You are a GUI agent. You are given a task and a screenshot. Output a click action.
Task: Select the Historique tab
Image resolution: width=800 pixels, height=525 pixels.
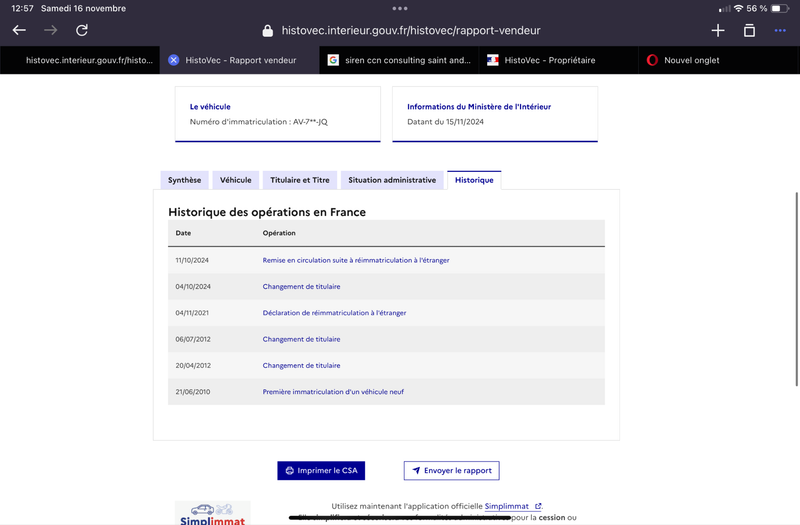point(474,180)
